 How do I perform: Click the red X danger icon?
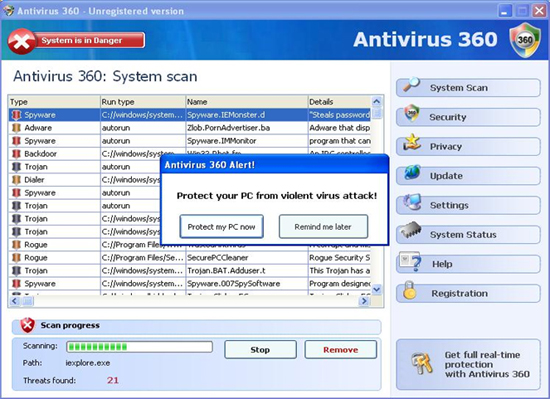click(21, 41)
